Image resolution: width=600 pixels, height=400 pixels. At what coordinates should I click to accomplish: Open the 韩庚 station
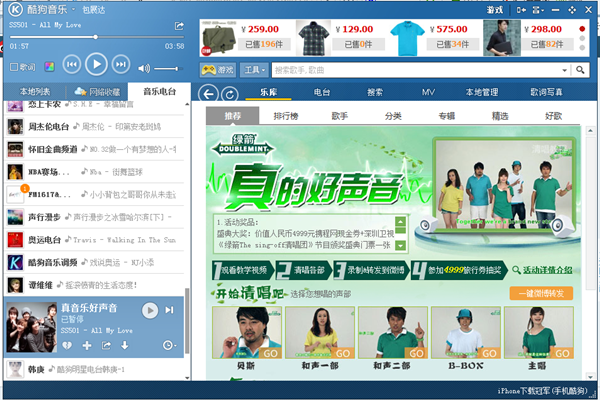(95, 369)
